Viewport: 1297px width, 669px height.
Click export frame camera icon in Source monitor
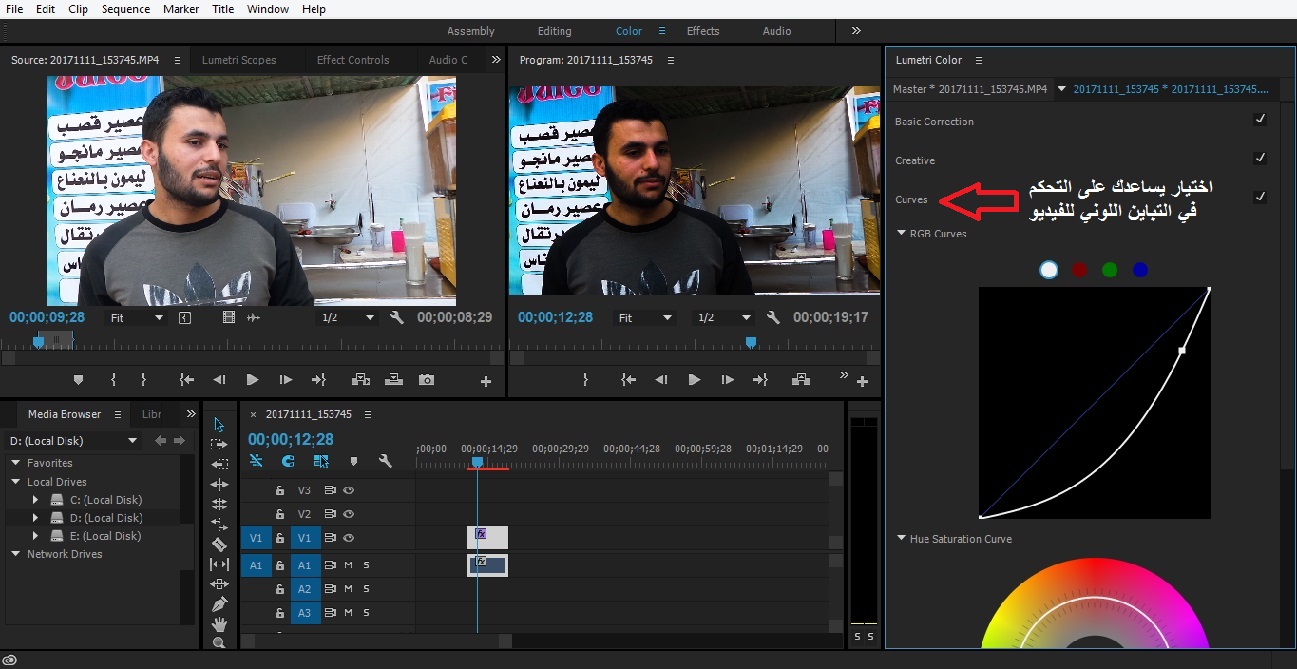pyautogui.click(x=427, y=380)
